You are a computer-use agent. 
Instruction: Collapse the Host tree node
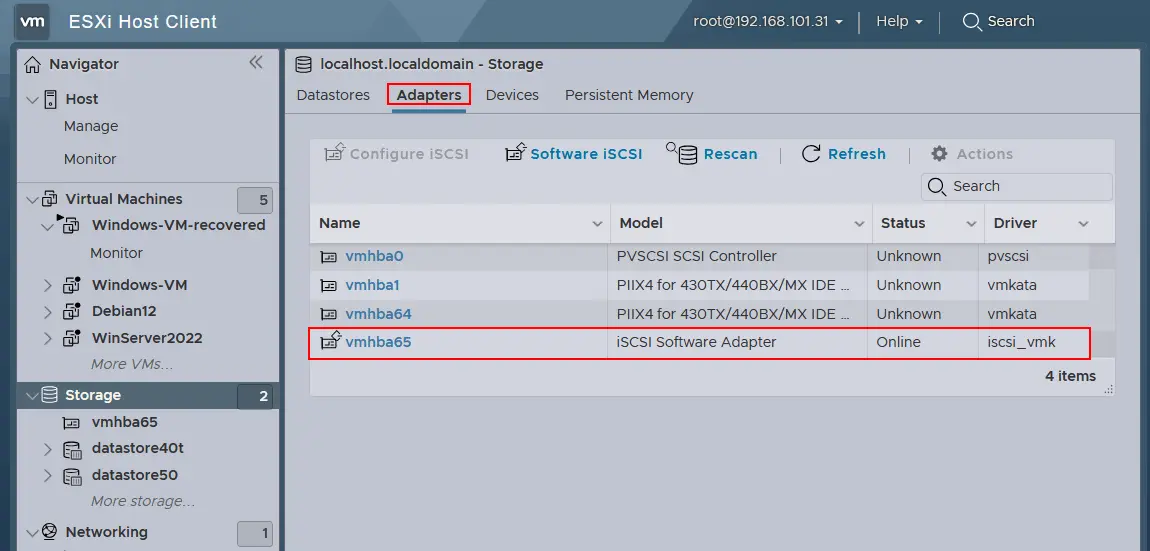[x=32, y=99]
